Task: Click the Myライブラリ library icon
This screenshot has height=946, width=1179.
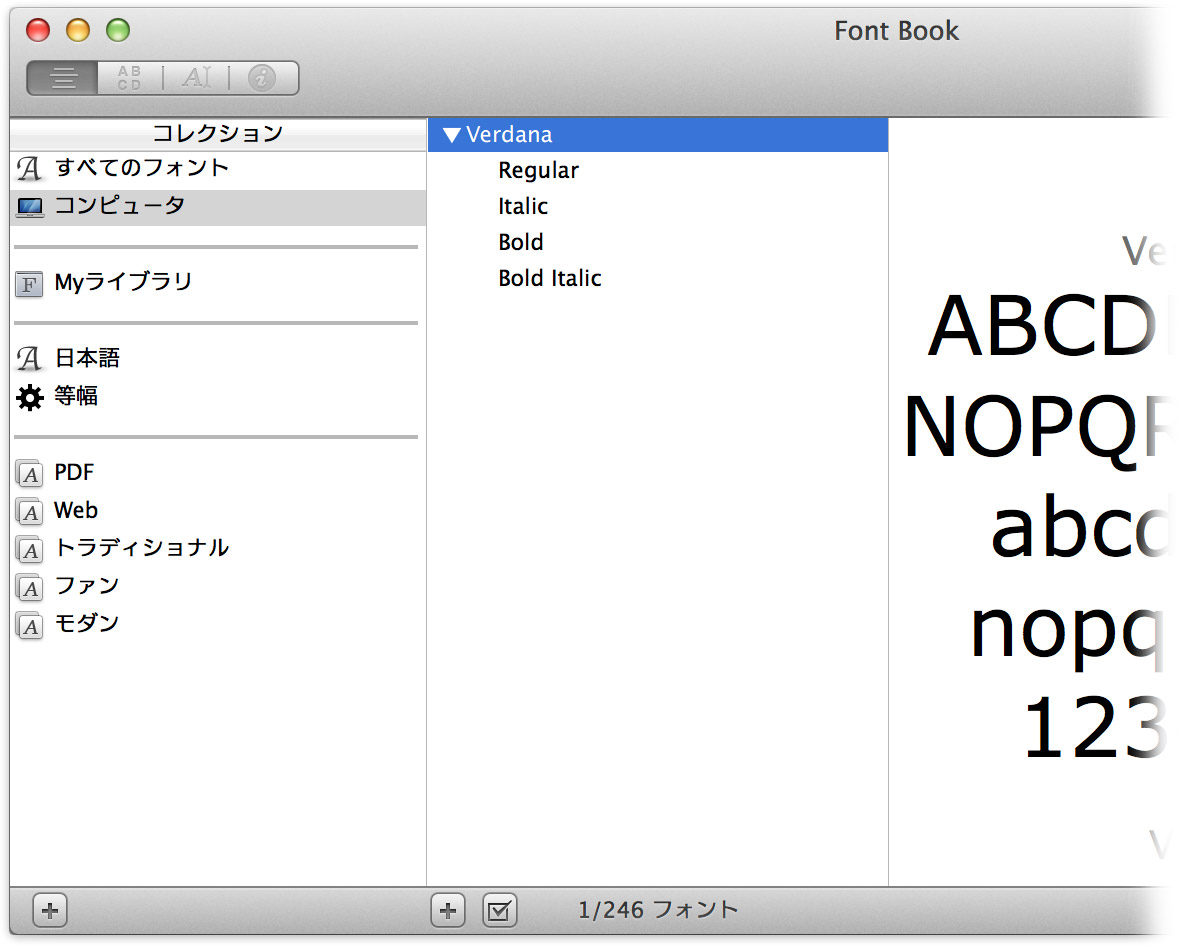Action: [29, 284]
